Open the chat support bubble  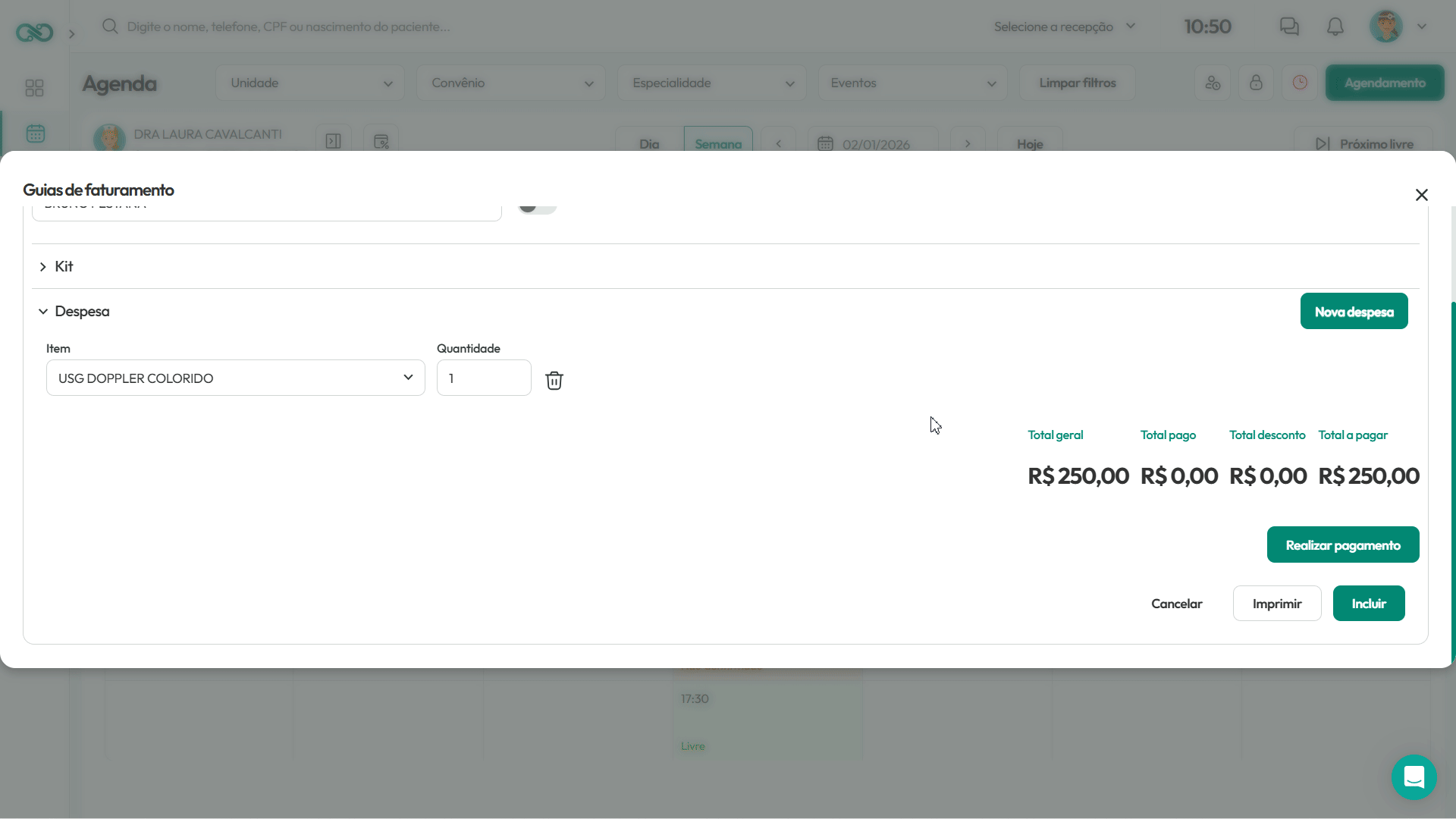pyautogui.click(x=1414, y=777)
